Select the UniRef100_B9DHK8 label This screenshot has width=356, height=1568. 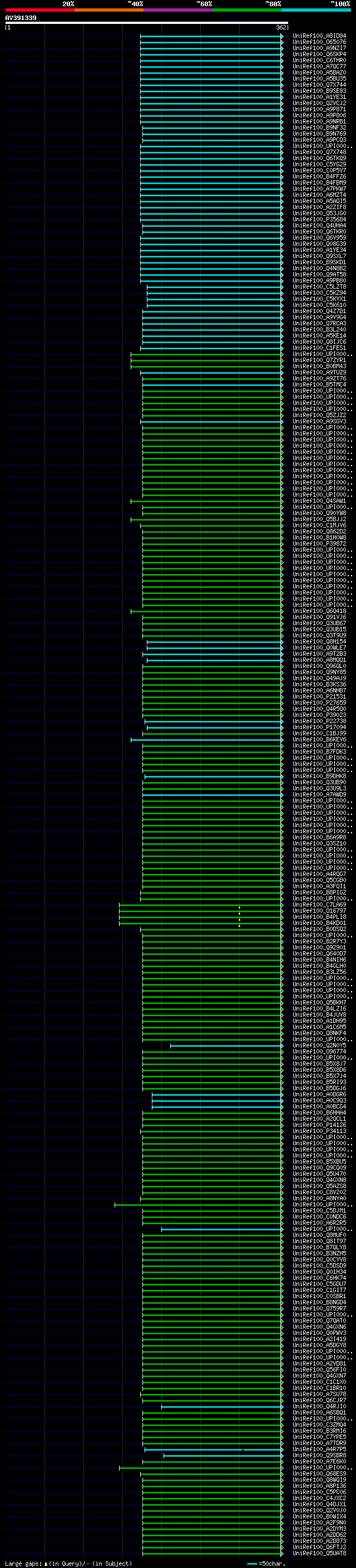tap(319, 776)
